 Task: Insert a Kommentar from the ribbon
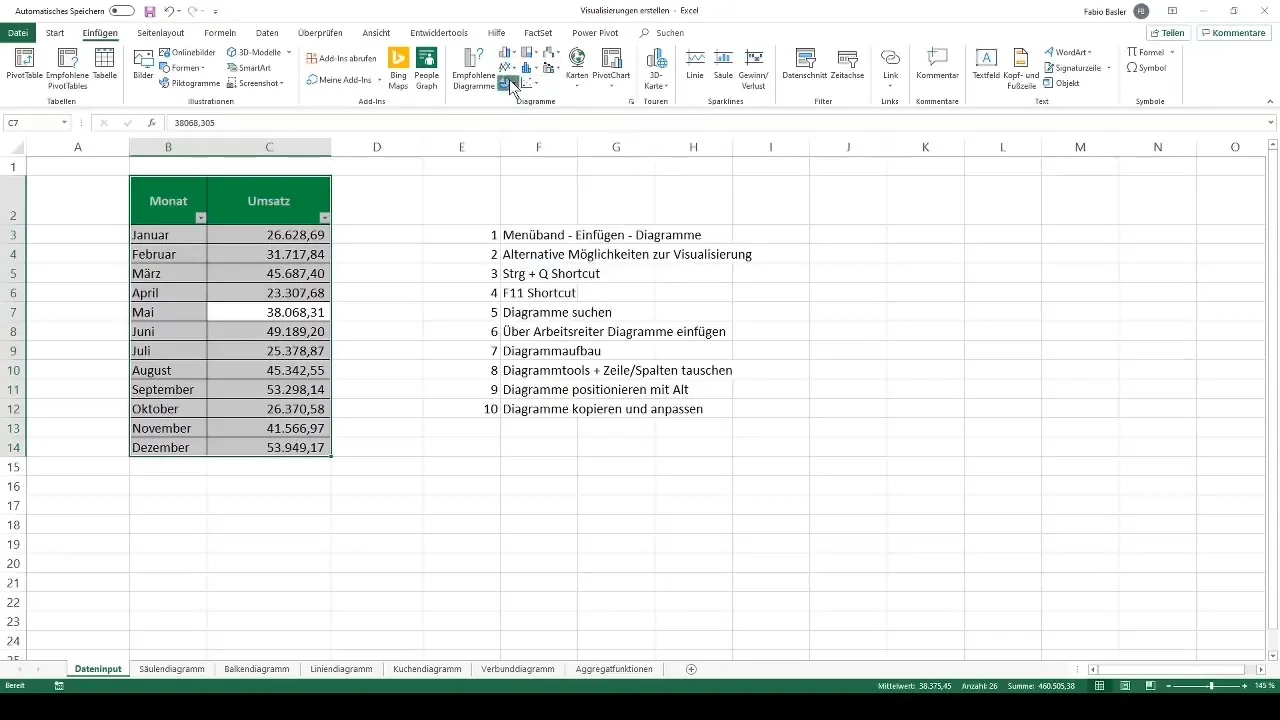pos(937,64)
